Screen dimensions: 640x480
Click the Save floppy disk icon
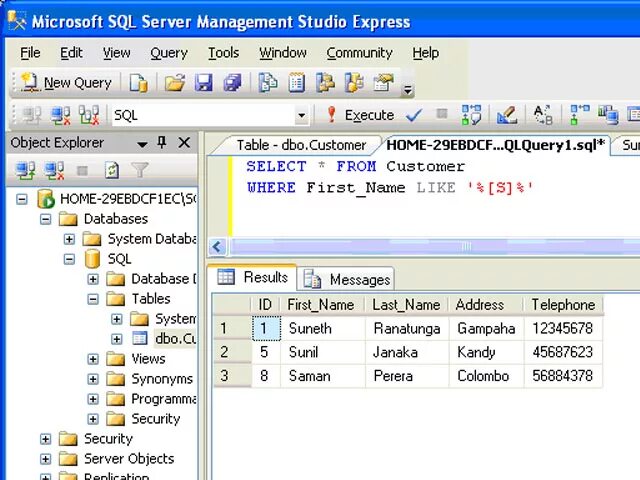coord(204,83)
